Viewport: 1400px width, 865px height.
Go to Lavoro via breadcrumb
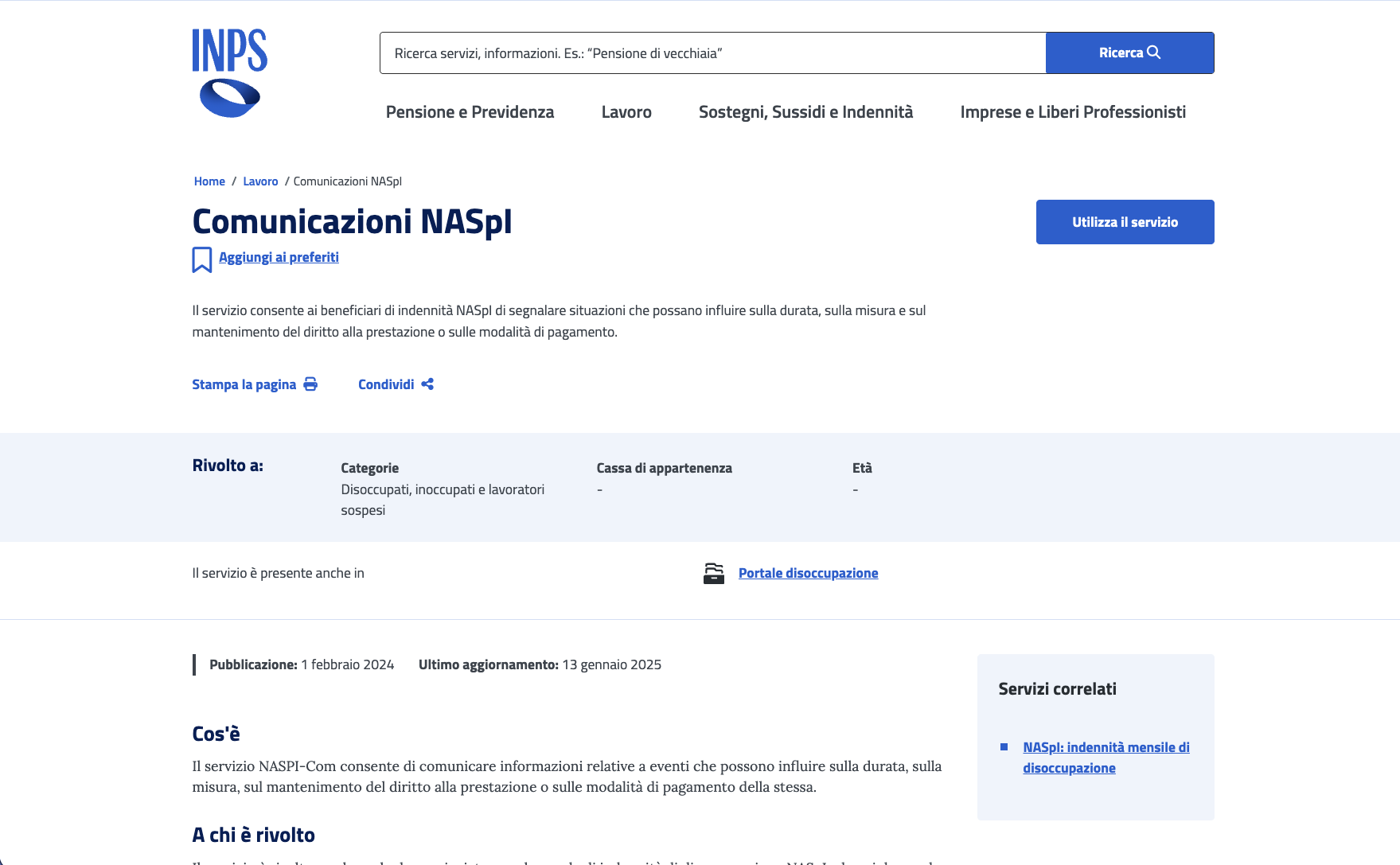[x=260, y=181]
